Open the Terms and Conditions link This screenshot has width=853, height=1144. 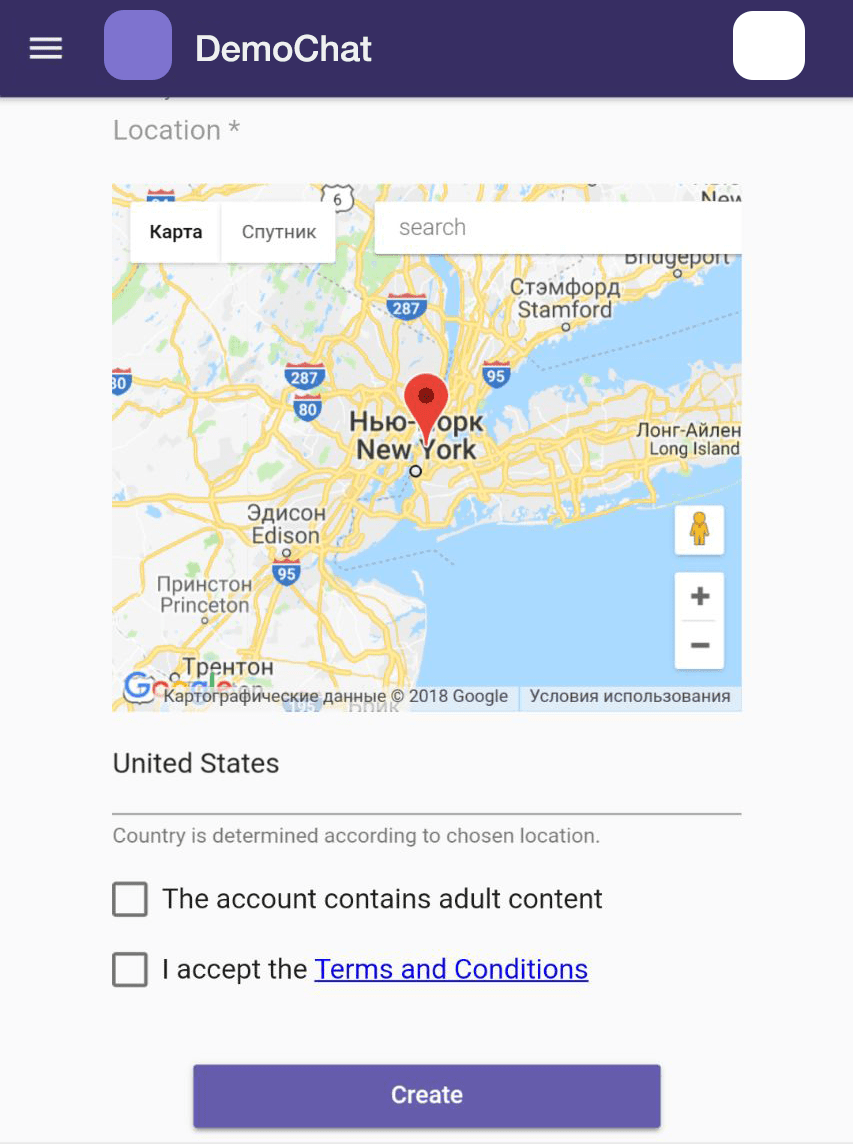tap(451, 970)
